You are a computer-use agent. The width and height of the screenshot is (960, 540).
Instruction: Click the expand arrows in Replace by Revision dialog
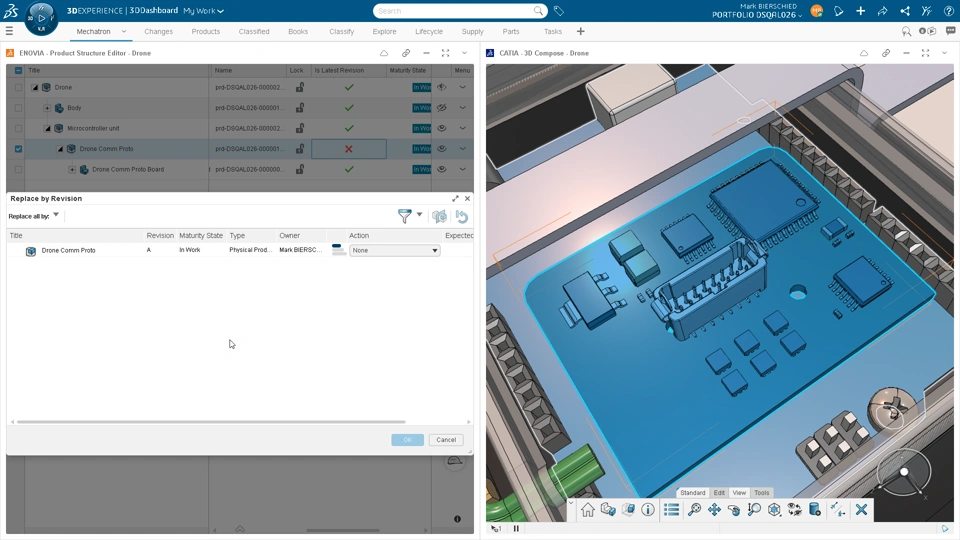tap(456, 198)
